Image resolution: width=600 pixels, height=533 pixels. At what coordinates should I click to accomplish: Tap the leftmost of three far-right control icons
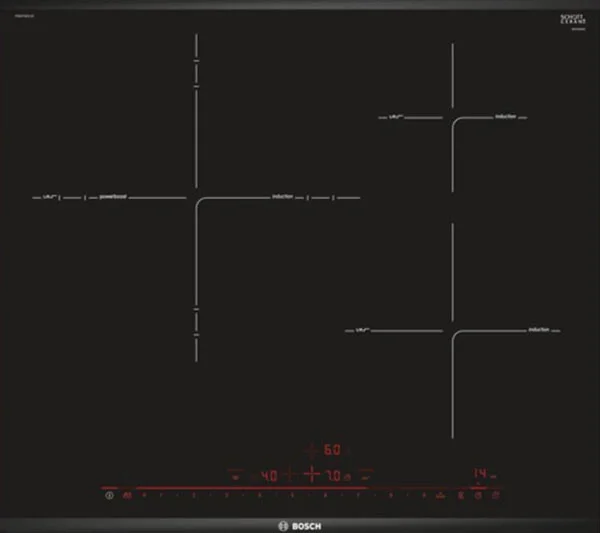(461, 495)
